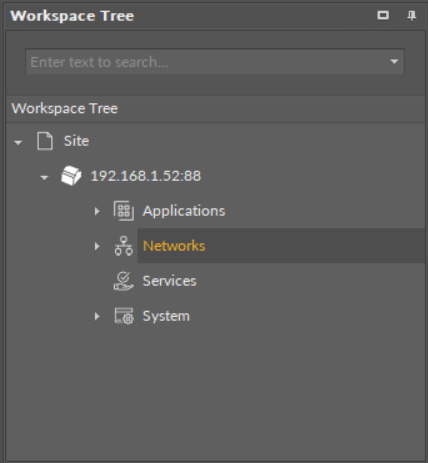428x463 pixels.
Task: Select the 192.168.1.52:88 device label
Action: (146, 176)
